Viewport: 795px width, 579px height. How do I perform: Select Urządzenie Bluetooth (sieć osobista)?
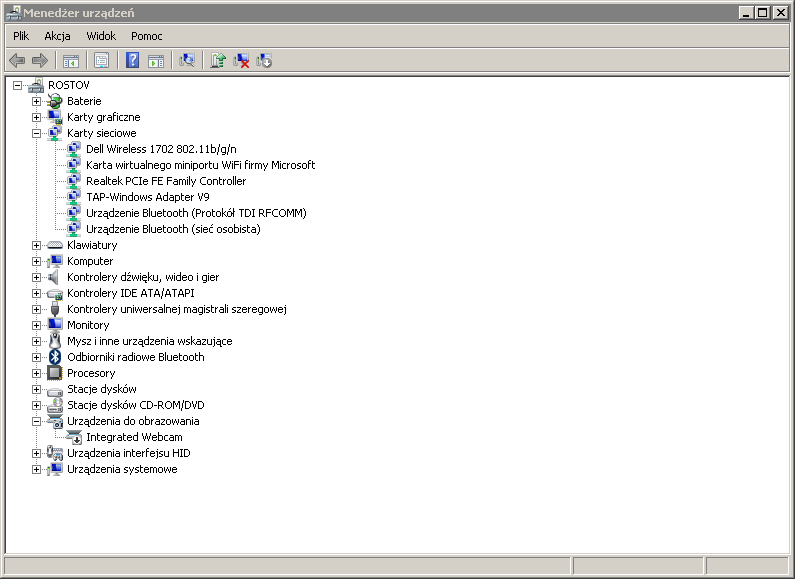click(x=173, y=229)
